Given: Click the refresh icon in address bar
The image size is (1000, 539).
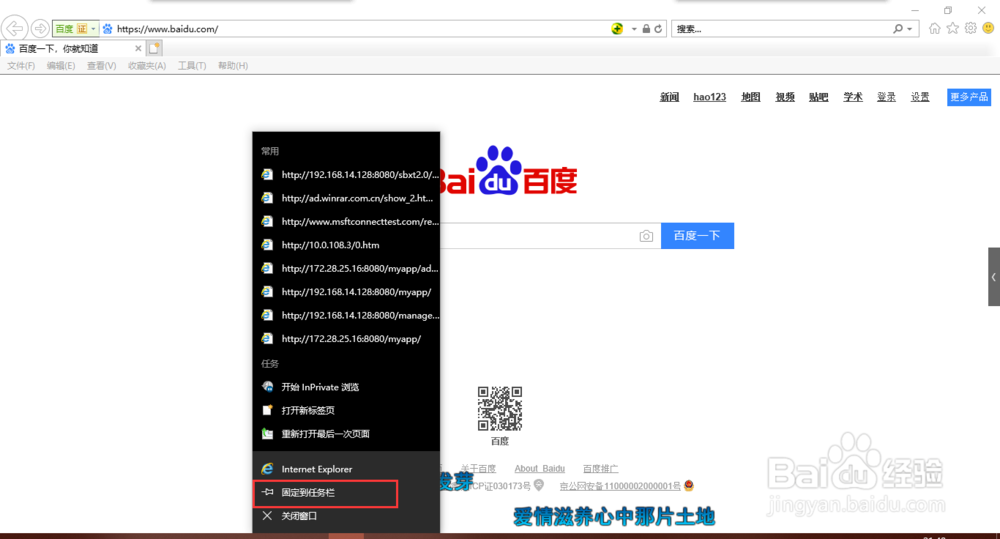Looking at the screenshot, I should click(x=658, y=29).
